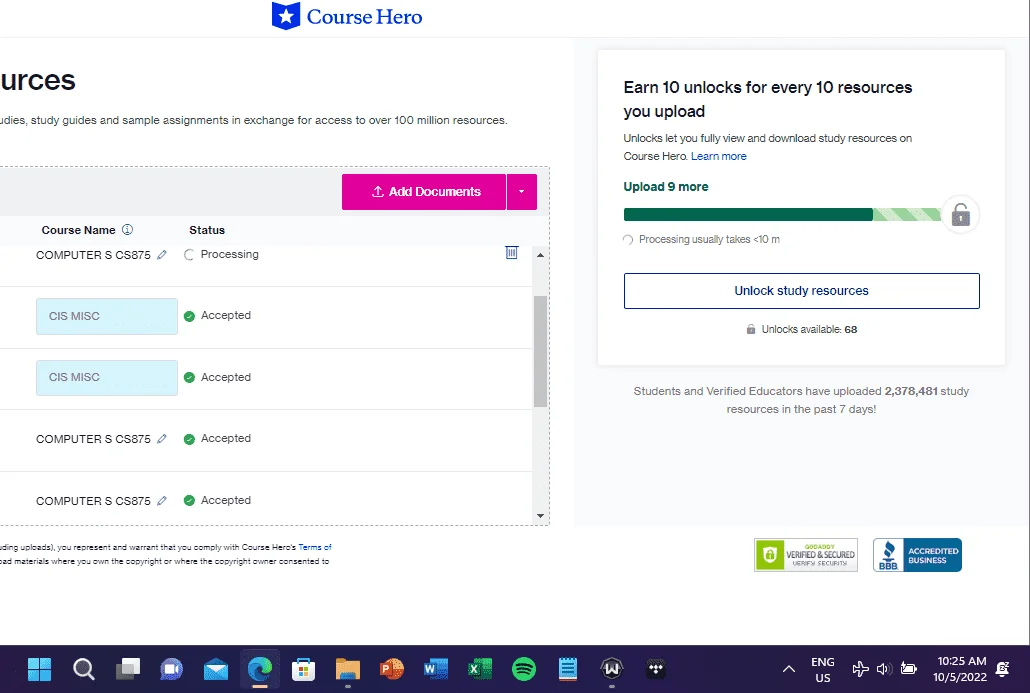Show Course Name info tooltip icon
The height and width of the screenshot is (693, 1030).
[127, 229]
